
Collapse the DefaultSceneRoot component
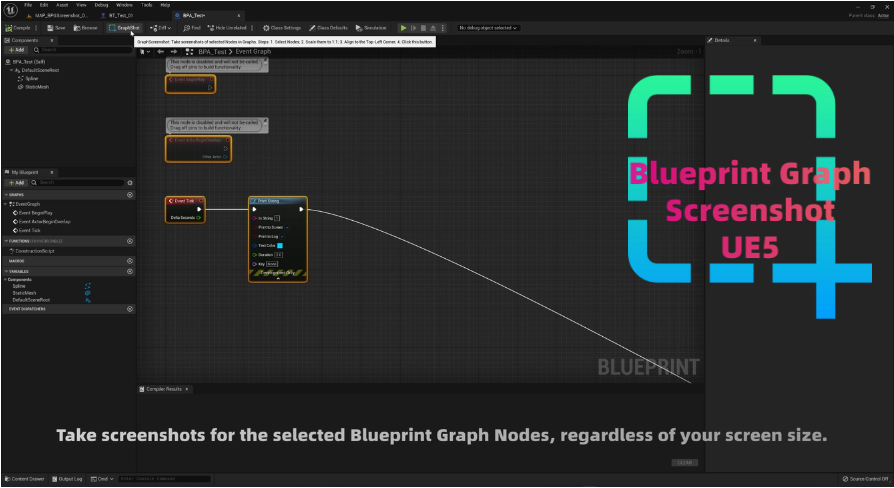(11, 70)
